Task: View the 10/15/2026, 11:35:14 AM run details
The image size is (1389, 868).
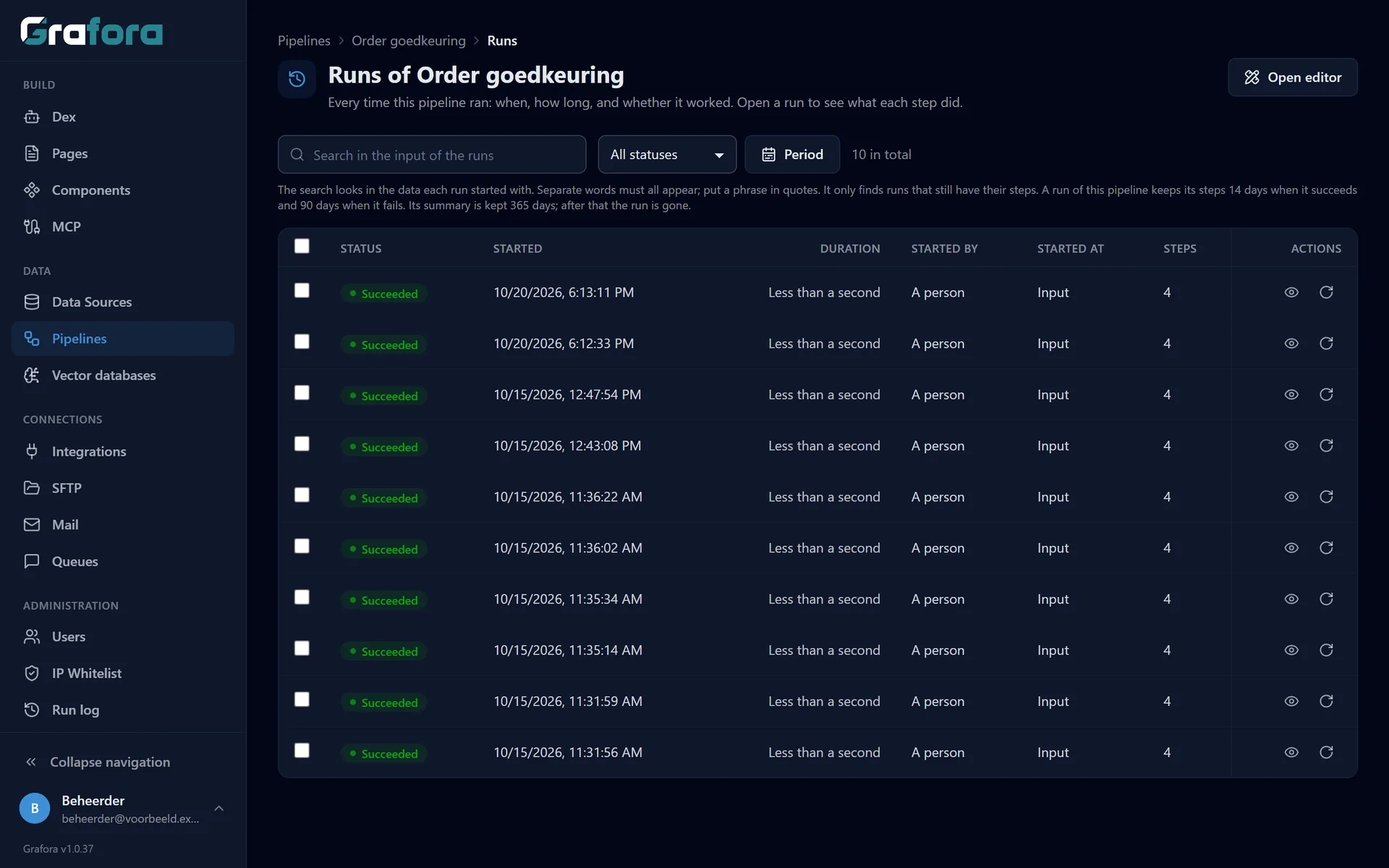Action: pyautogui.click(x=1291, y=650)
